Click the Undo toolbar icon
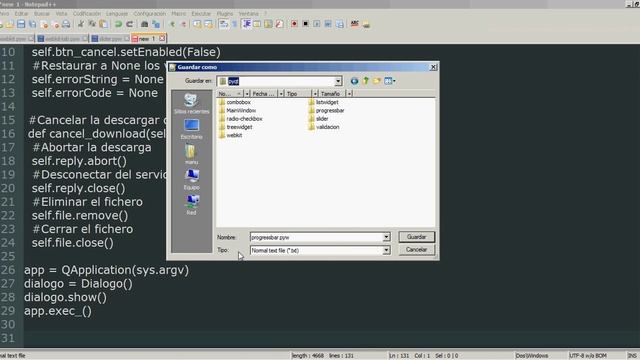 click(118, 24)
